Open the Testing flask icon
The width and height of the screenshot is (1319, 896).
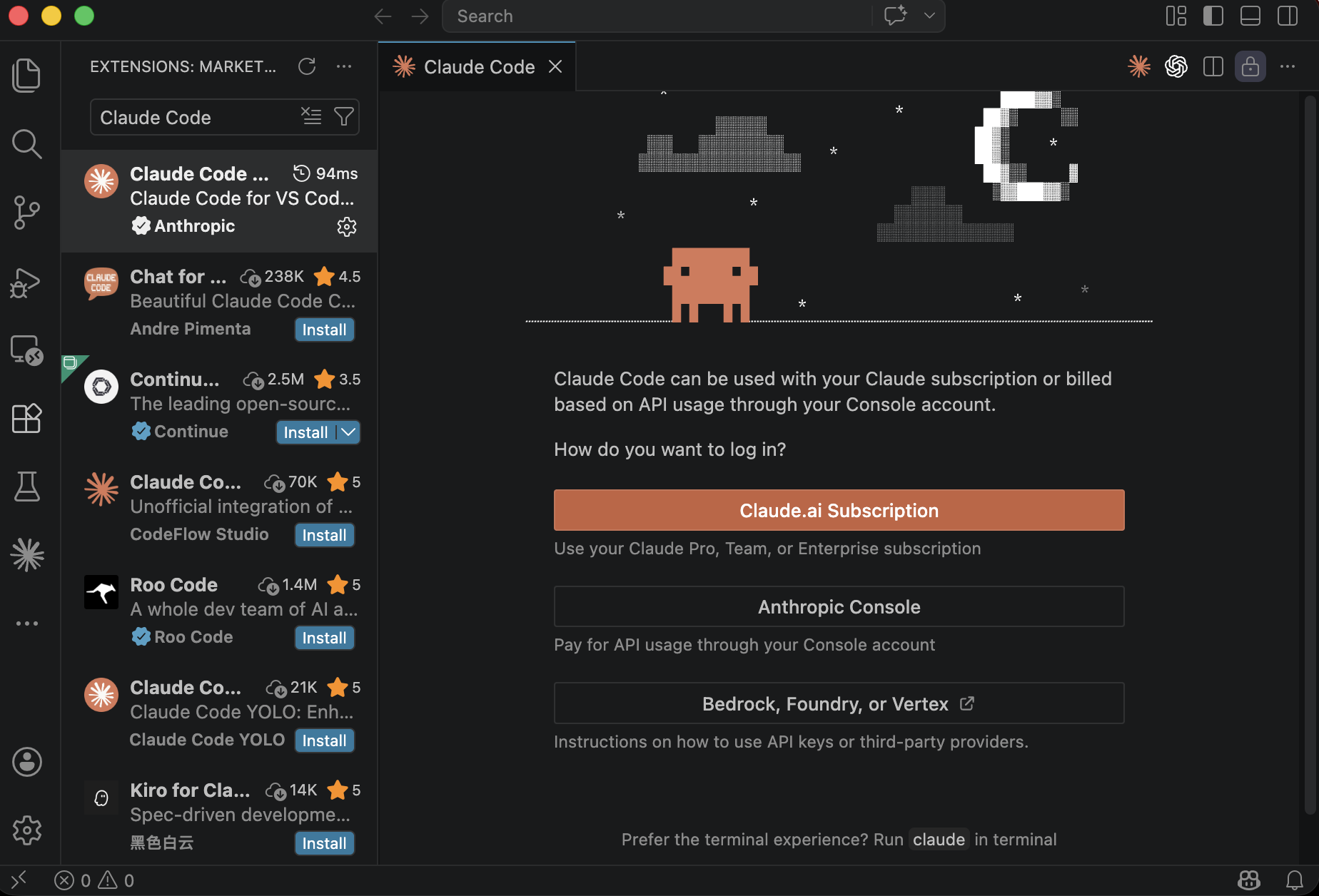(x=26, y=487)
